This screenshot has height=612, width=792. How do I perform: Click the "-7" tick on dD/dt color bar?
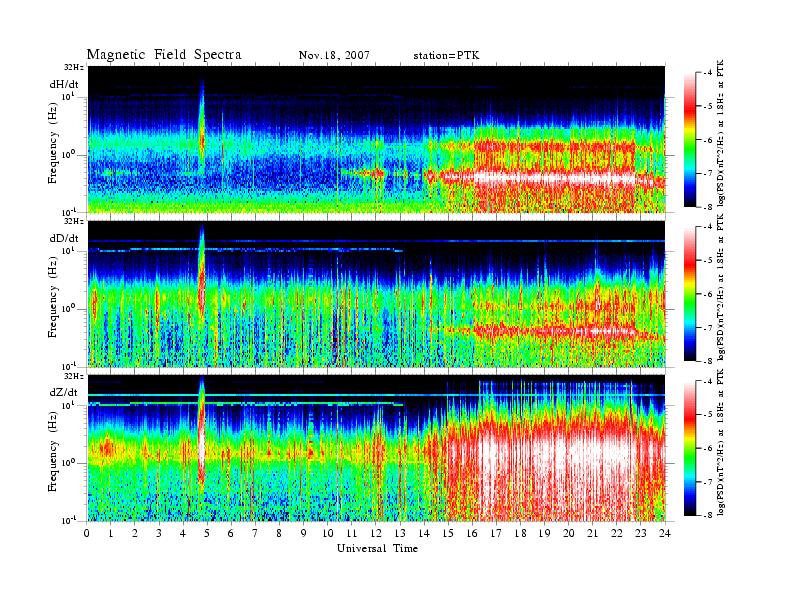tap(708, 328)
